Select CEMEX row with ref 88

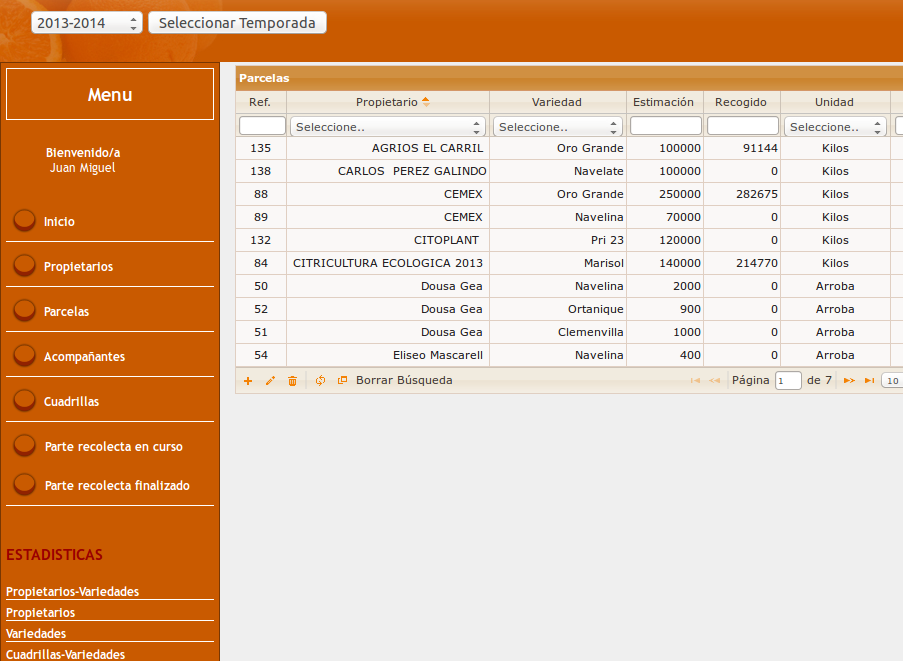(x=569, y=194)
